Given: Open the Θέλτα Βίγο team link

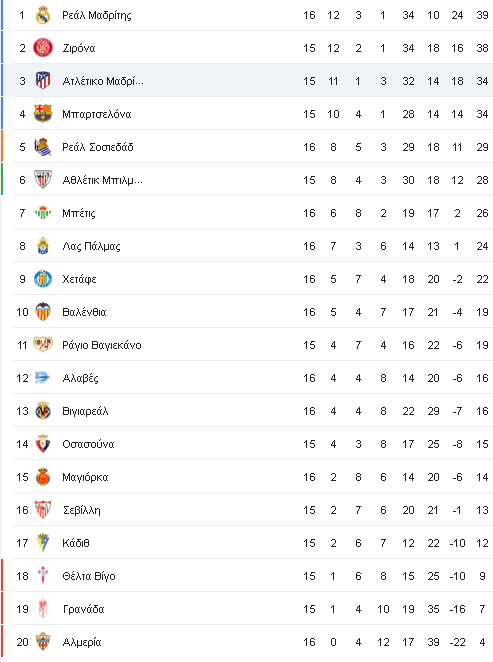Looking at the screenshot, I should click(89, 576).
